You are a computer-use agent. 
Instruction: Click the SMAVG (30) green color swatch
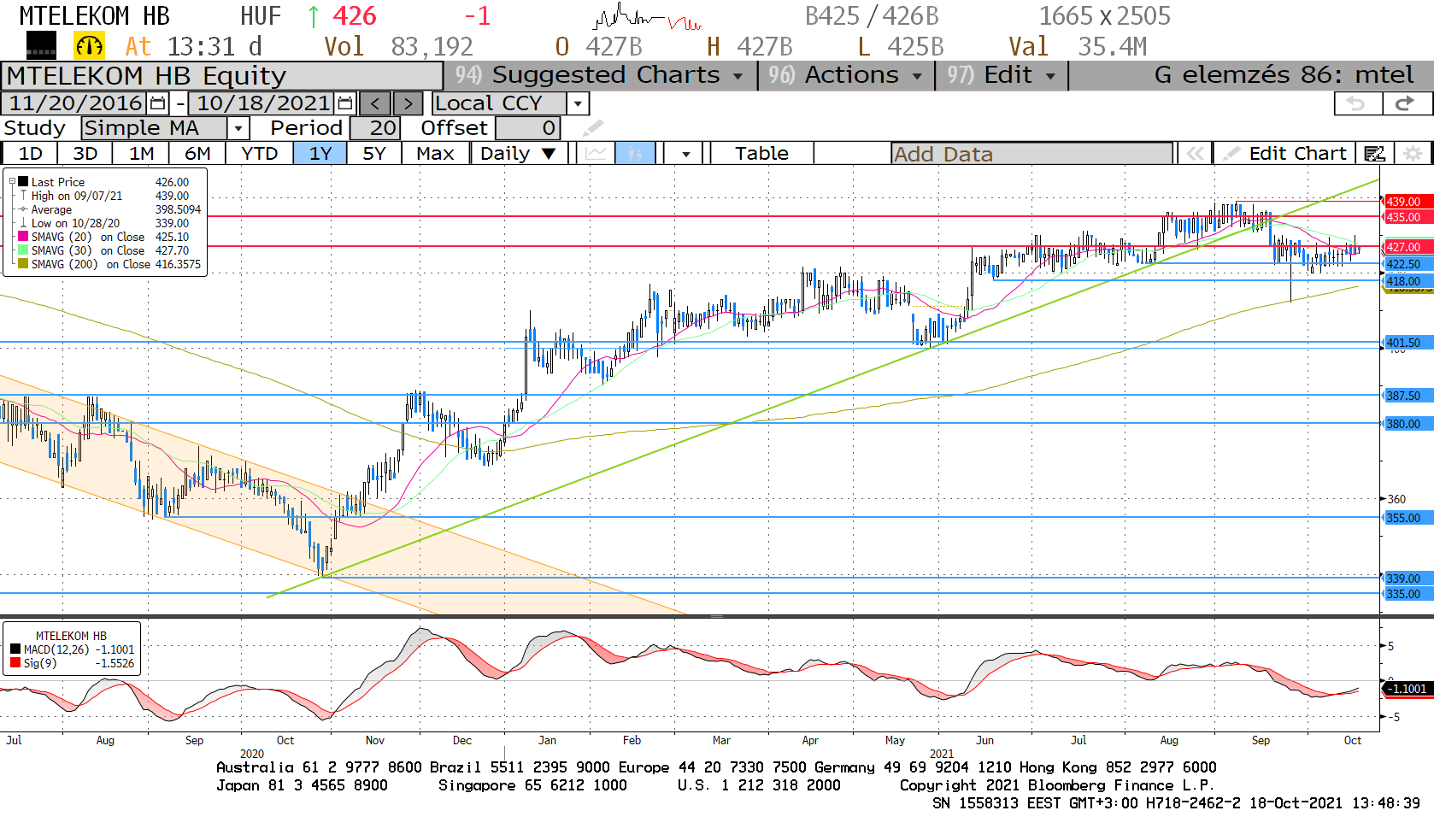pos(23,250)
